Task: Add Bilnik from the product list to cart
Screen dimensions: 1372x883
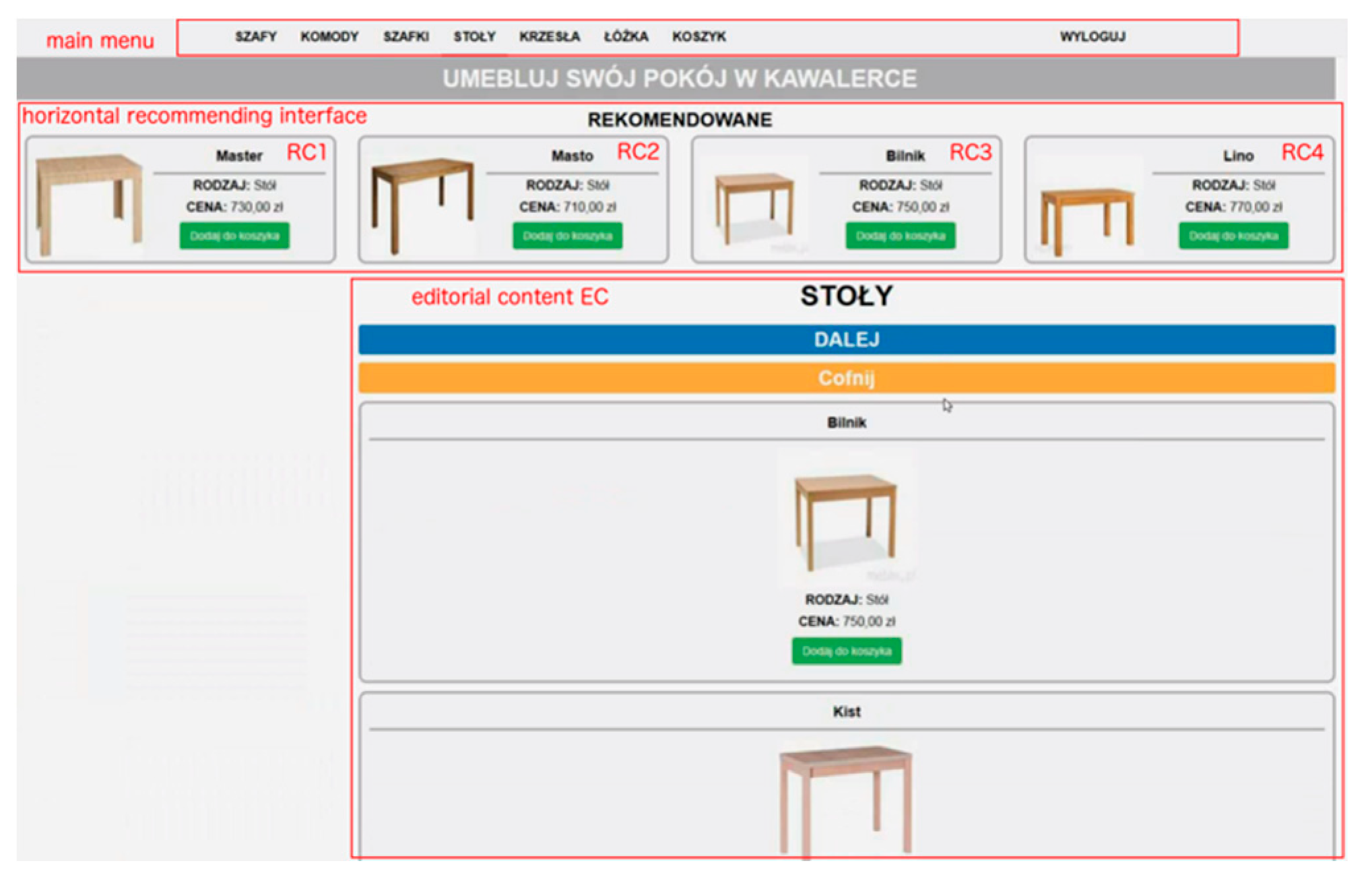Action: [846, 651]
